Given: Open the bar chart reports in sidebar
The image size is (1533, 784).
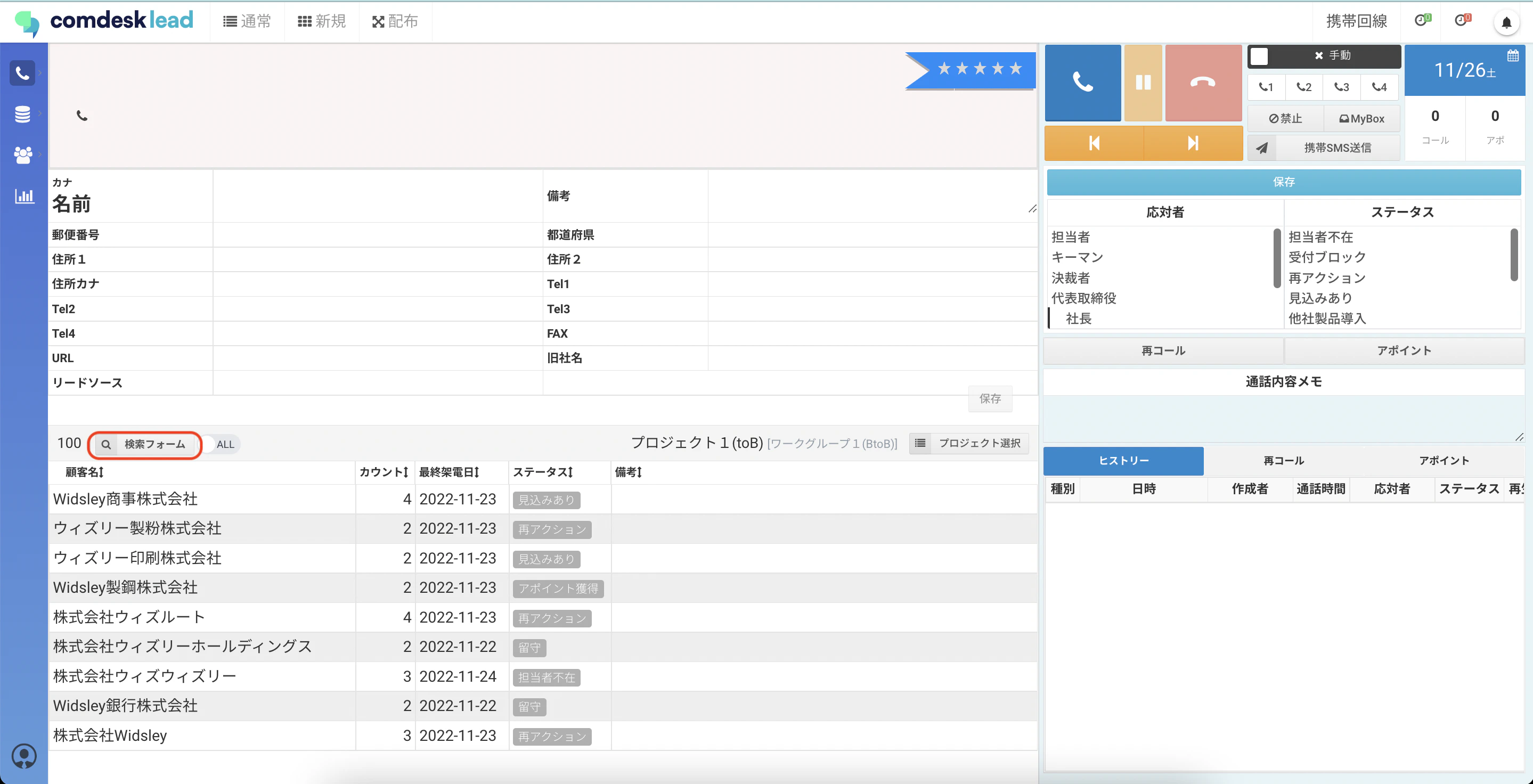Looking at the screenshot, I should click(25, 197).
